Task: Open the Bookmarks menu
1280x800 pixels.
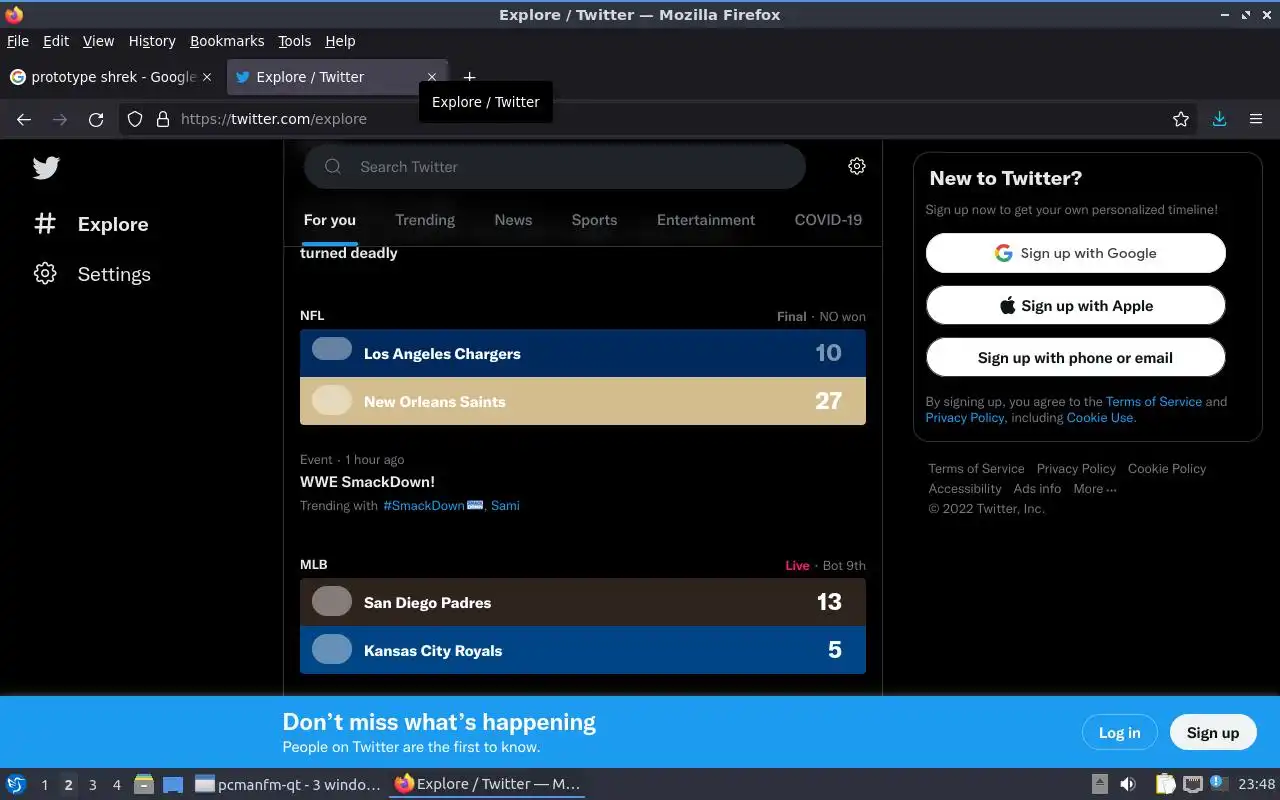Action: pyautogui.click(x=227, y=41)
